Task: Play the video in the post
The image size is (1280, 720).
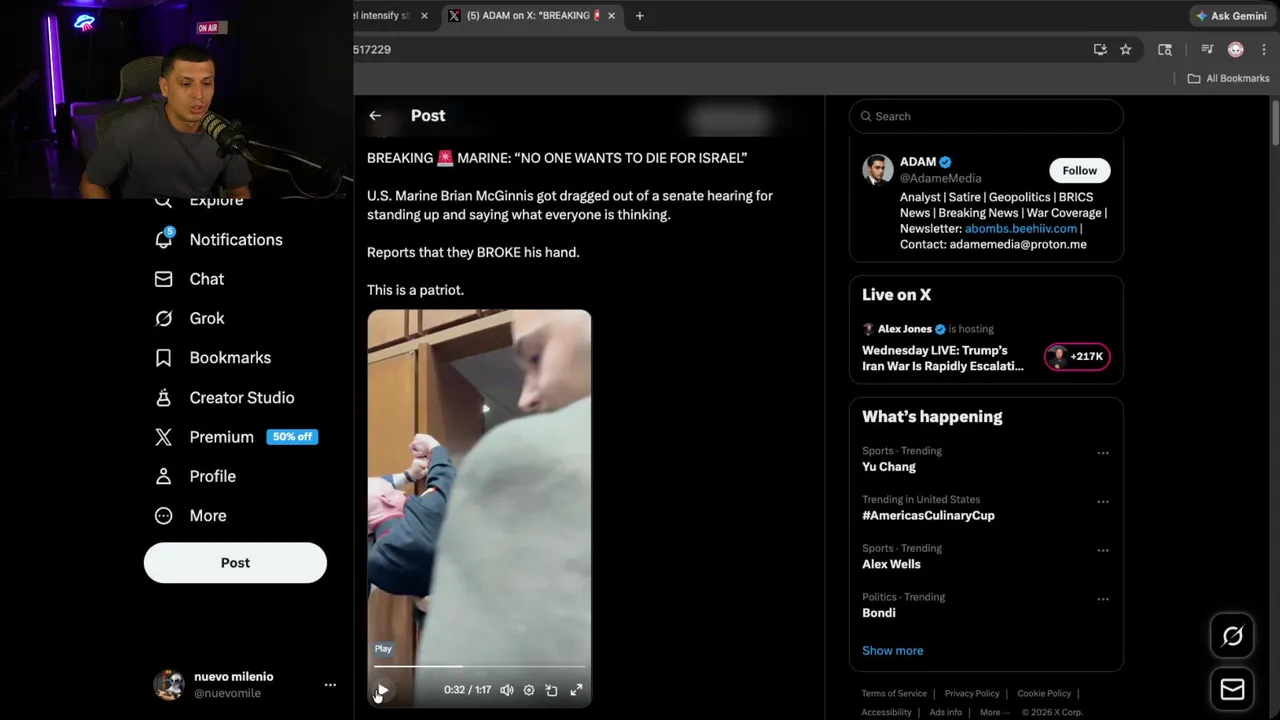Action: (382, 690)
